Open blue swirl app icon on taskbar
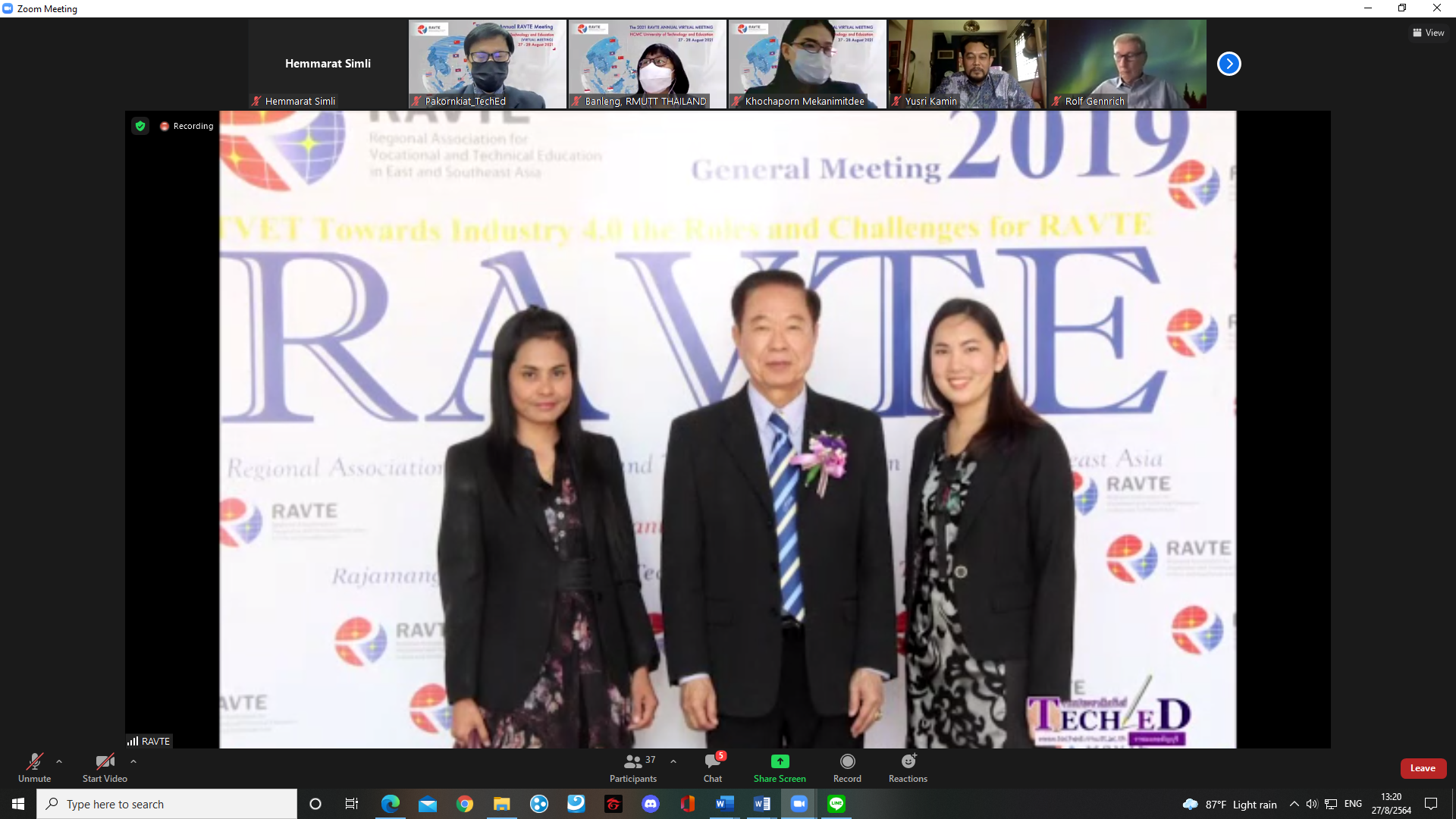 [576, 804]
